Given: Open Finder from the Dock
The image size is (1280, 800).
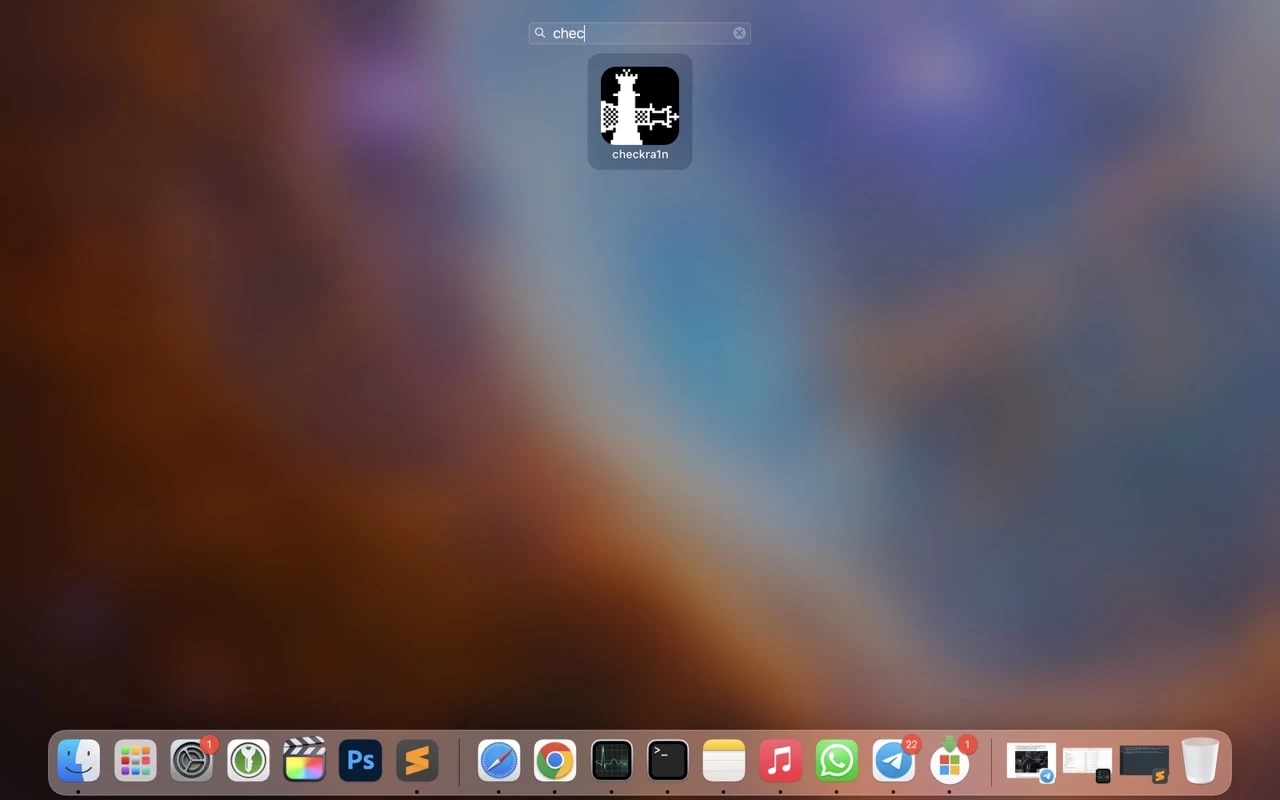Looking at the screenshot, I should coord(78,761).
